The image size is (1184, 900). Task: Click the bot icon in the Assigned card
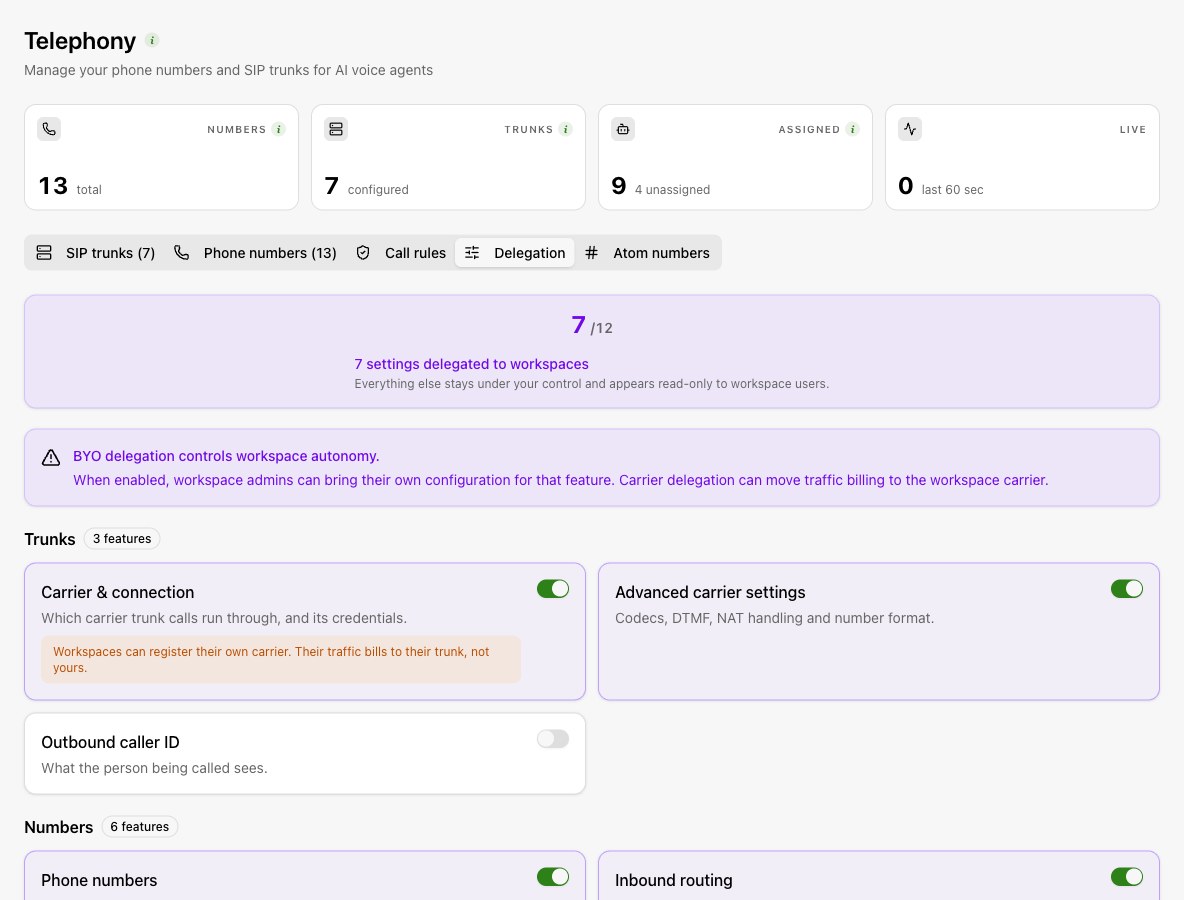click(623, 129)
